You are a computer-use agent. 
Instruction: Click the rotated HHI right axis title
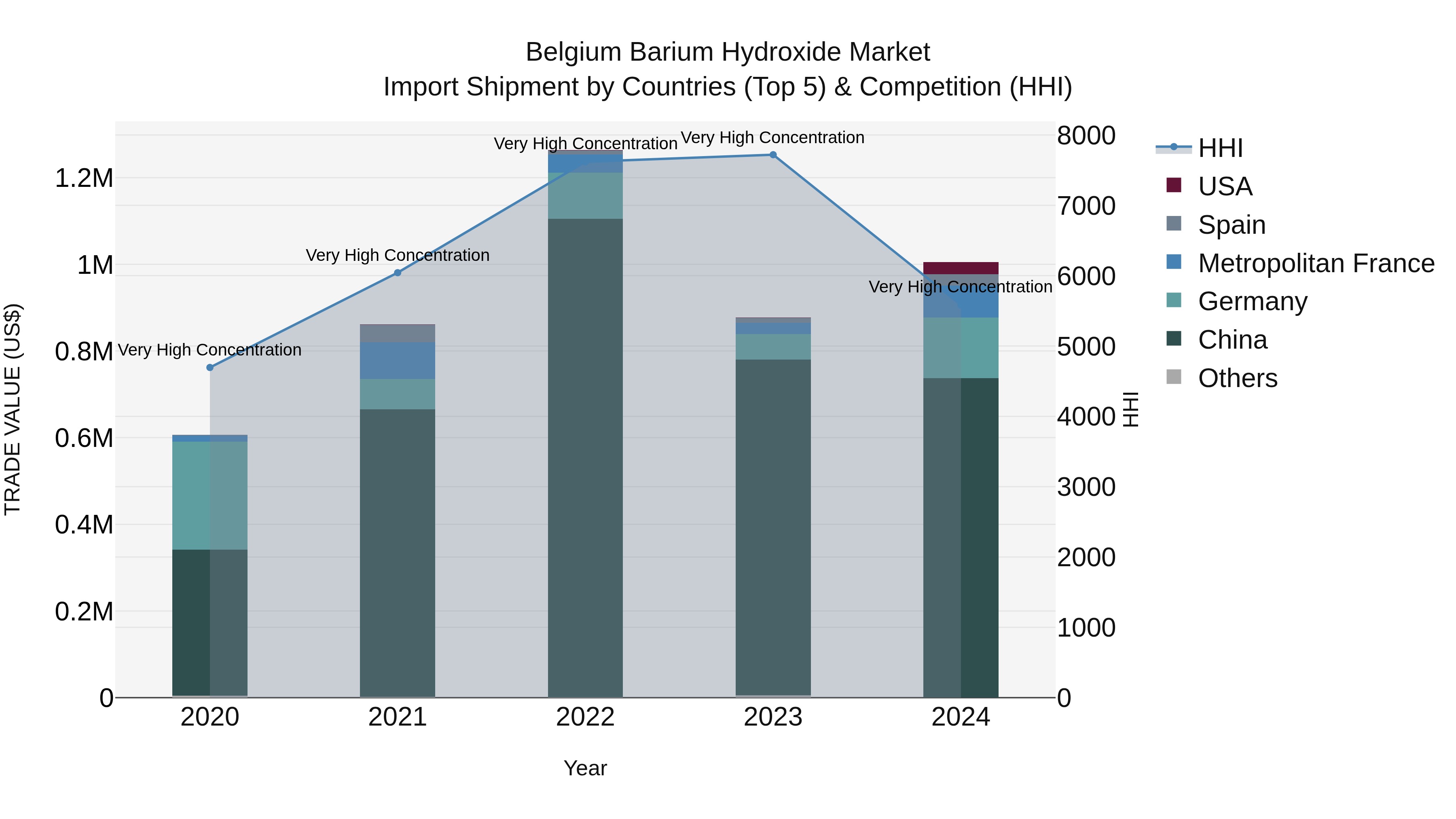click(x=1130, y=409)
